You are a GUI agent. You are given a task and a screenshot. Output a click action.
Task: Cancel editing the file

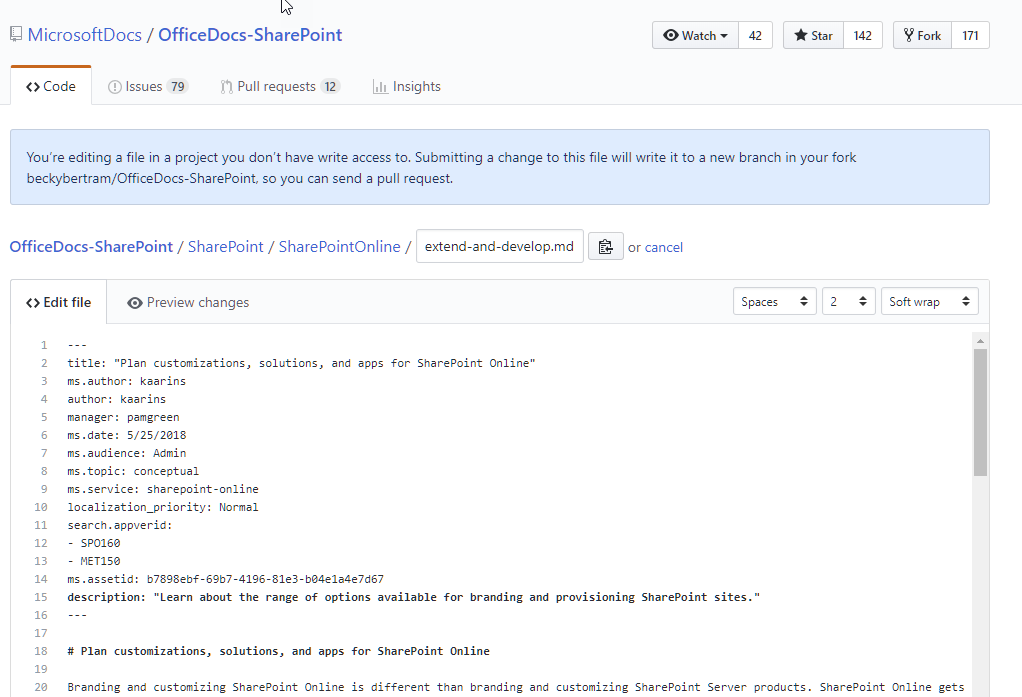click(664, 247)
